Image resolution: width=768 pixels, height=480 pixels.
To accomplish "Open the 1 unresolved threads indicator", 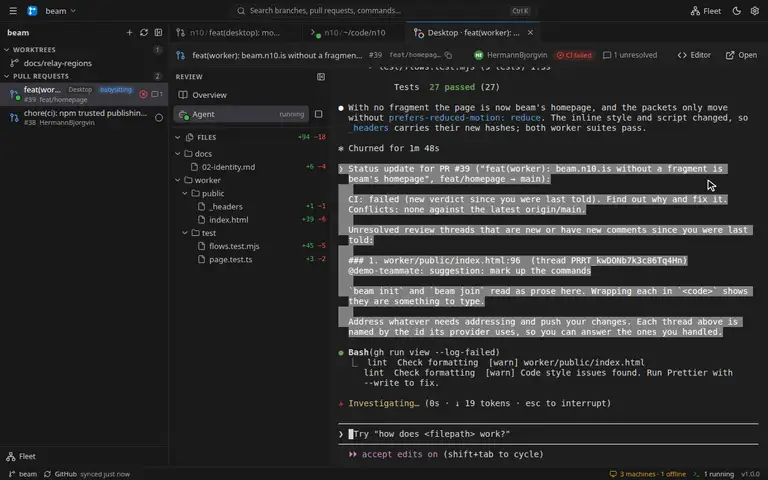I will (630, 55).
